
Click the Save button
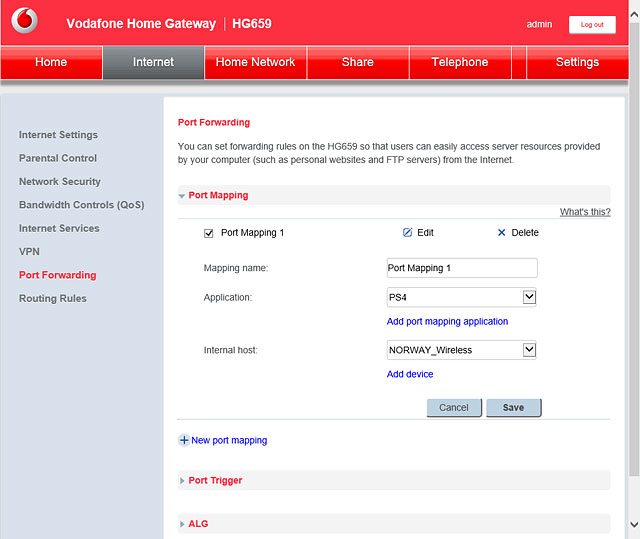click(x=513, y=408)
